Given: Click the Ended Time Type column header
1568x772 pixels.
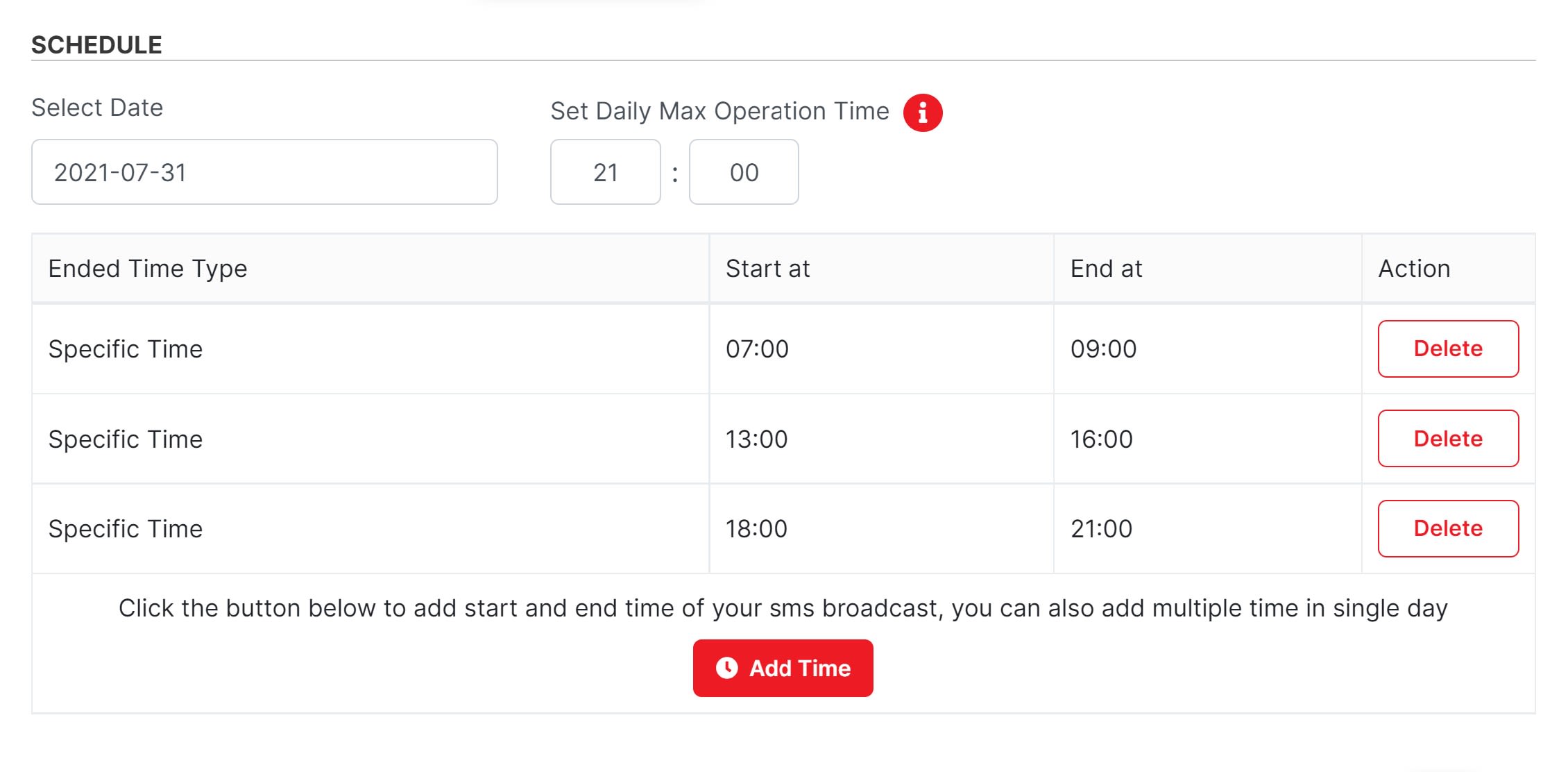Looking at the screenshot, I should (x=148, y=269).
